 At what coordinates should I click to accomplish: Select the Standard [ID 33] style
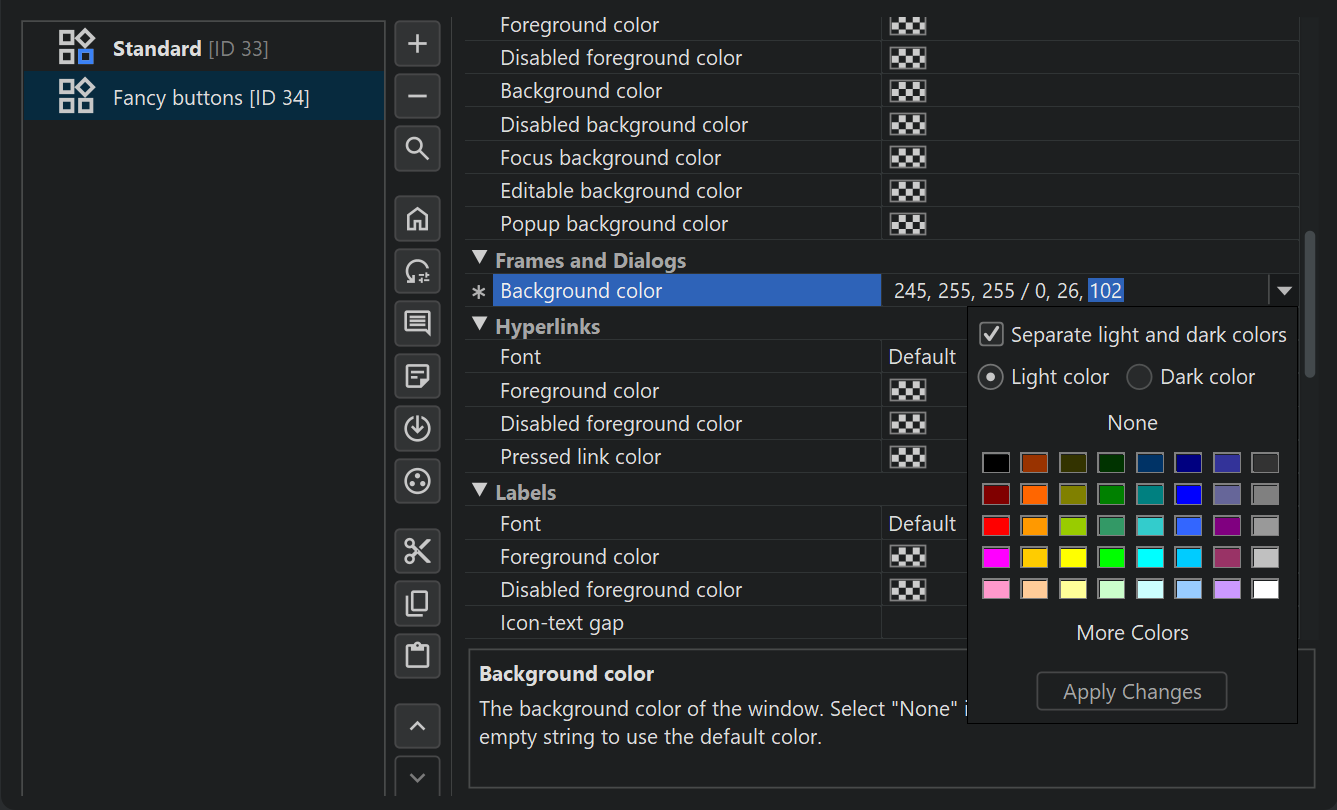(190, 48)
